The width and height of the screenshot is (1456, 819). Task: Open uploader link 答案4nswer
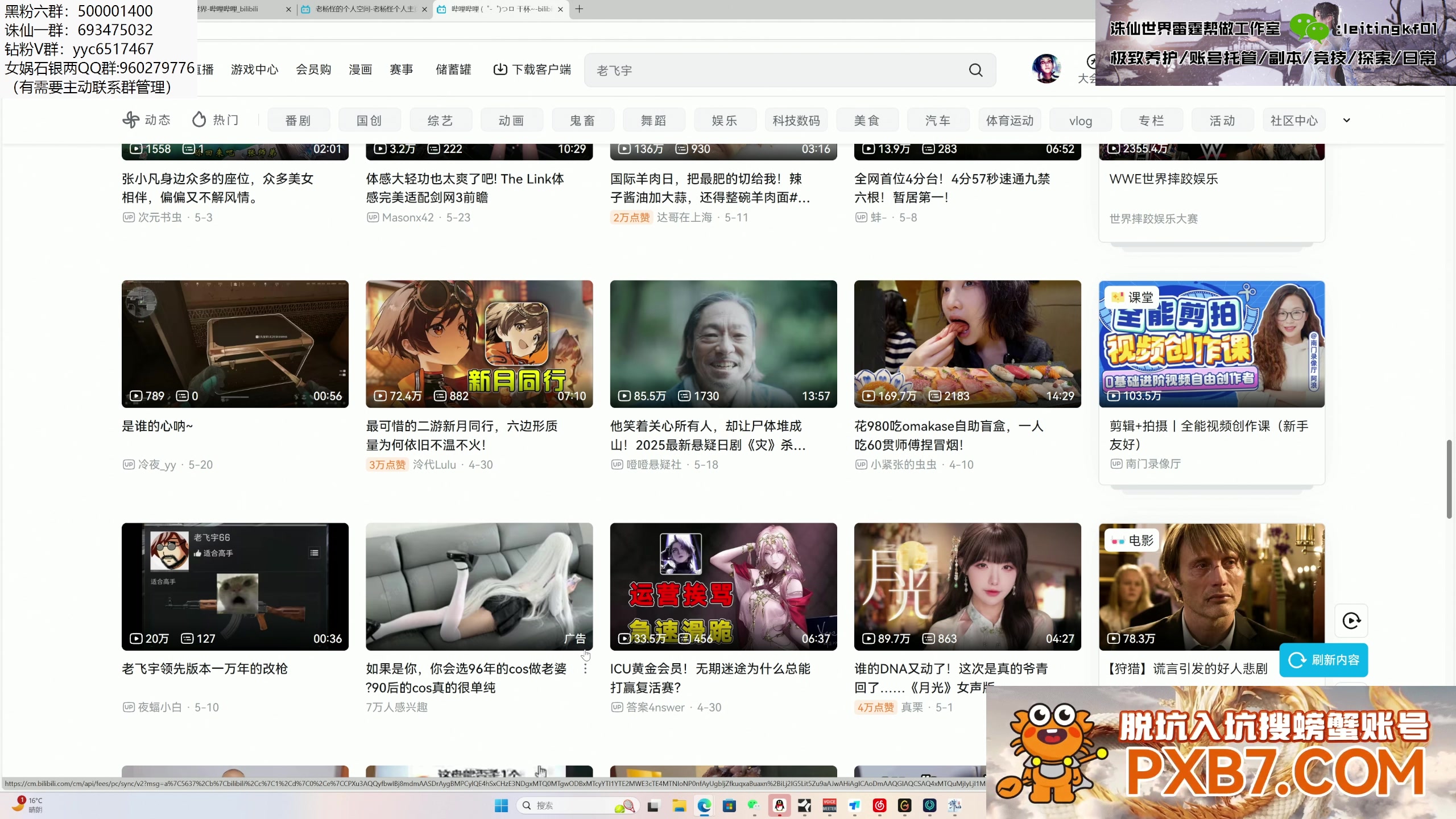click(655, 708)
